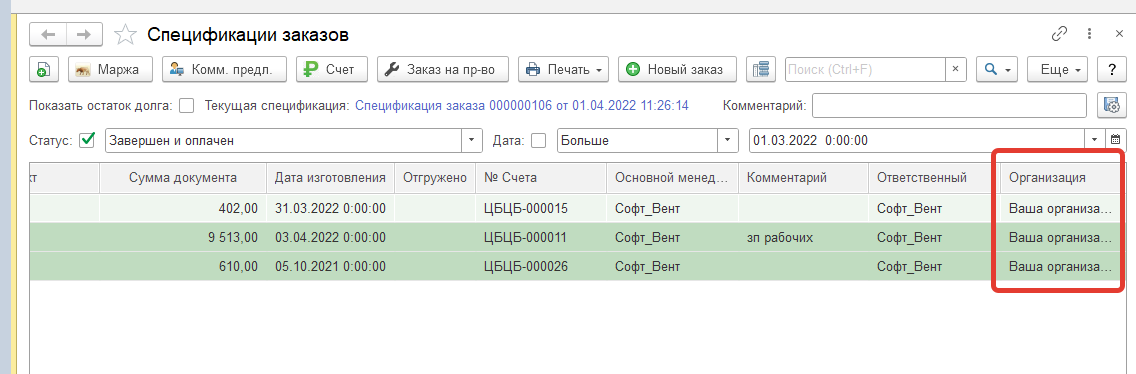Enable the Дата filter checkbox
The image size is (1136, 374).
(x=538, y=141)
